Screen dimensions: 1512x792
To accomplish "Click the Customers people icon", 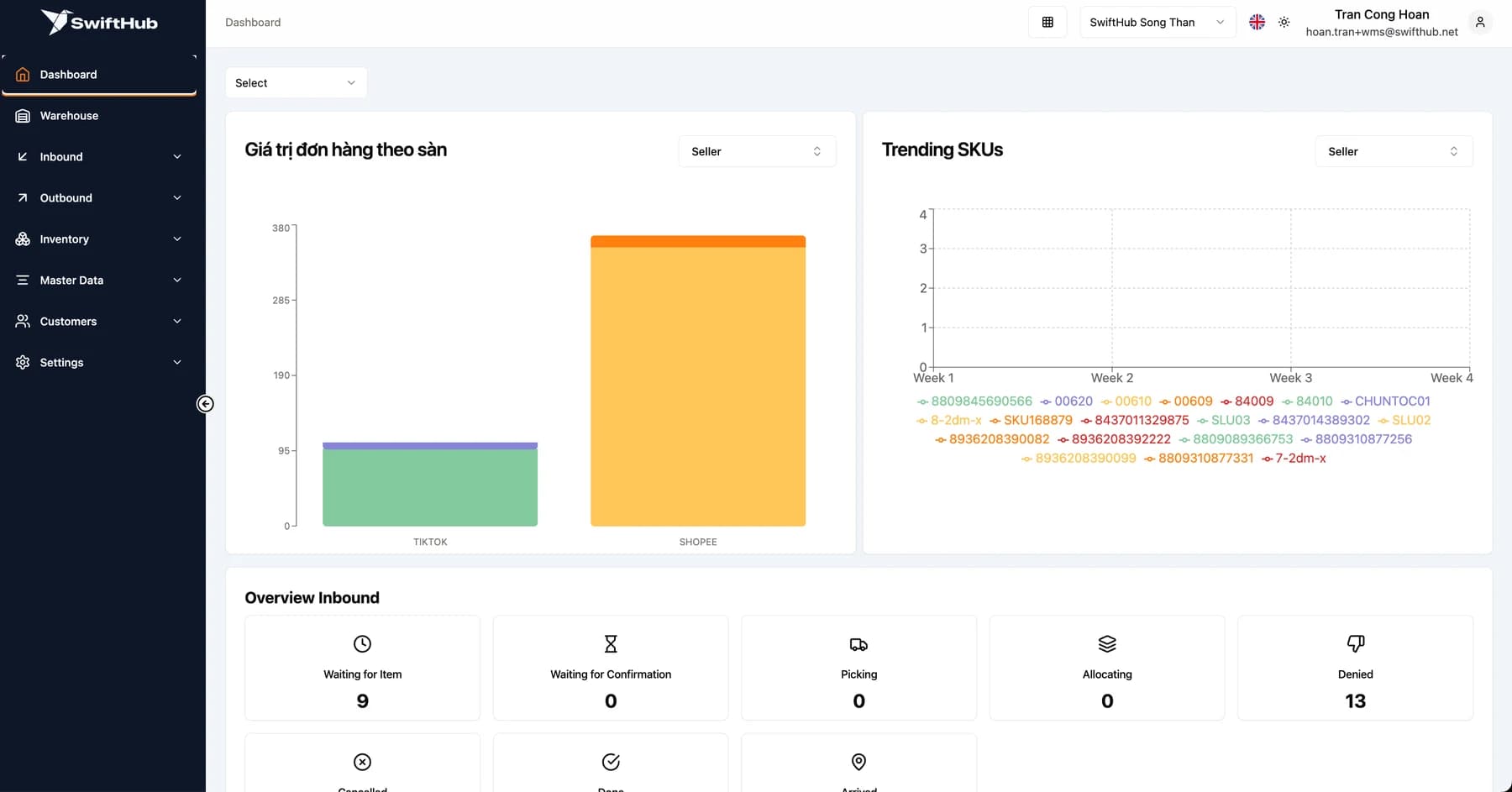I will click(x=23, y=322).
